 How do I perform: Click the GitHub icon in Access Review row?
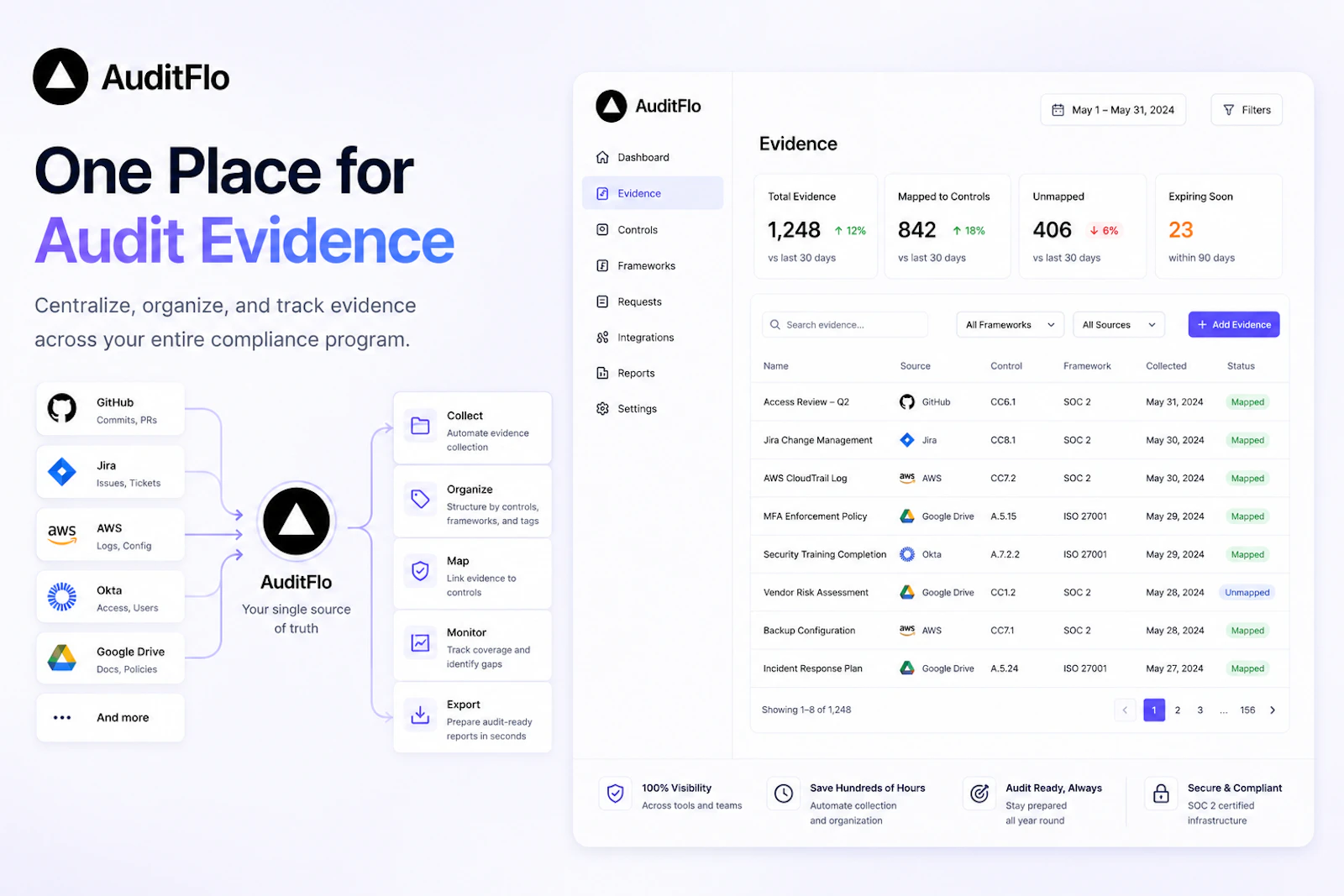(x=907, y=402)
